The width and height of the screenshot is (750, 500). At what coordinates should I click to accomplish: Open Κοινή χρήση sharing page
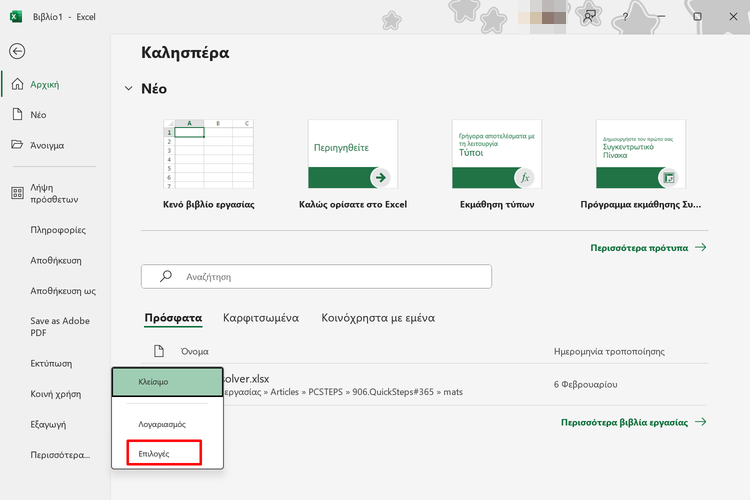[55, 394]
